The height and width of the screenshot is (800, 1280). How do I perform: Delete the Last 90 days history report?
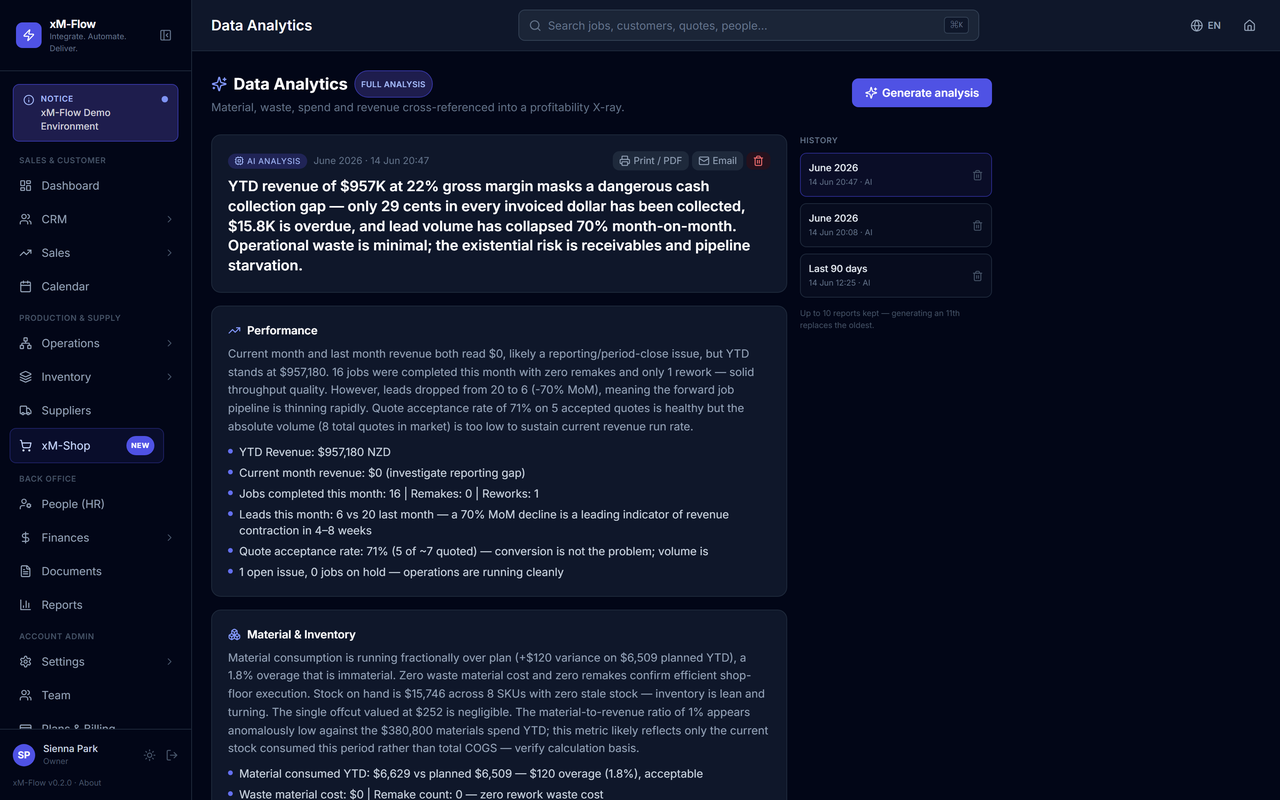(978, 276)
